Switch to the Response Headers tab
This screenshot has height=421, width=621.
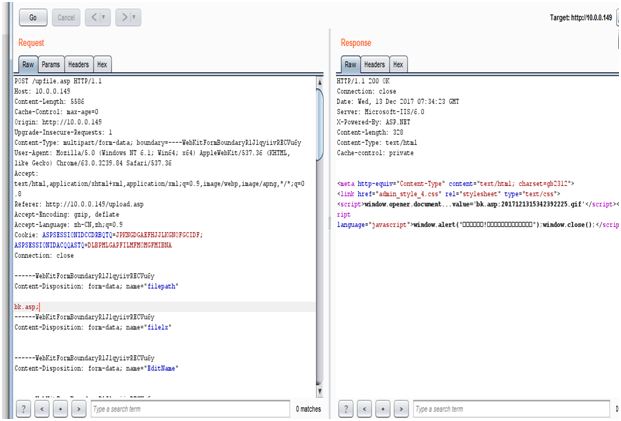point(374,64)
